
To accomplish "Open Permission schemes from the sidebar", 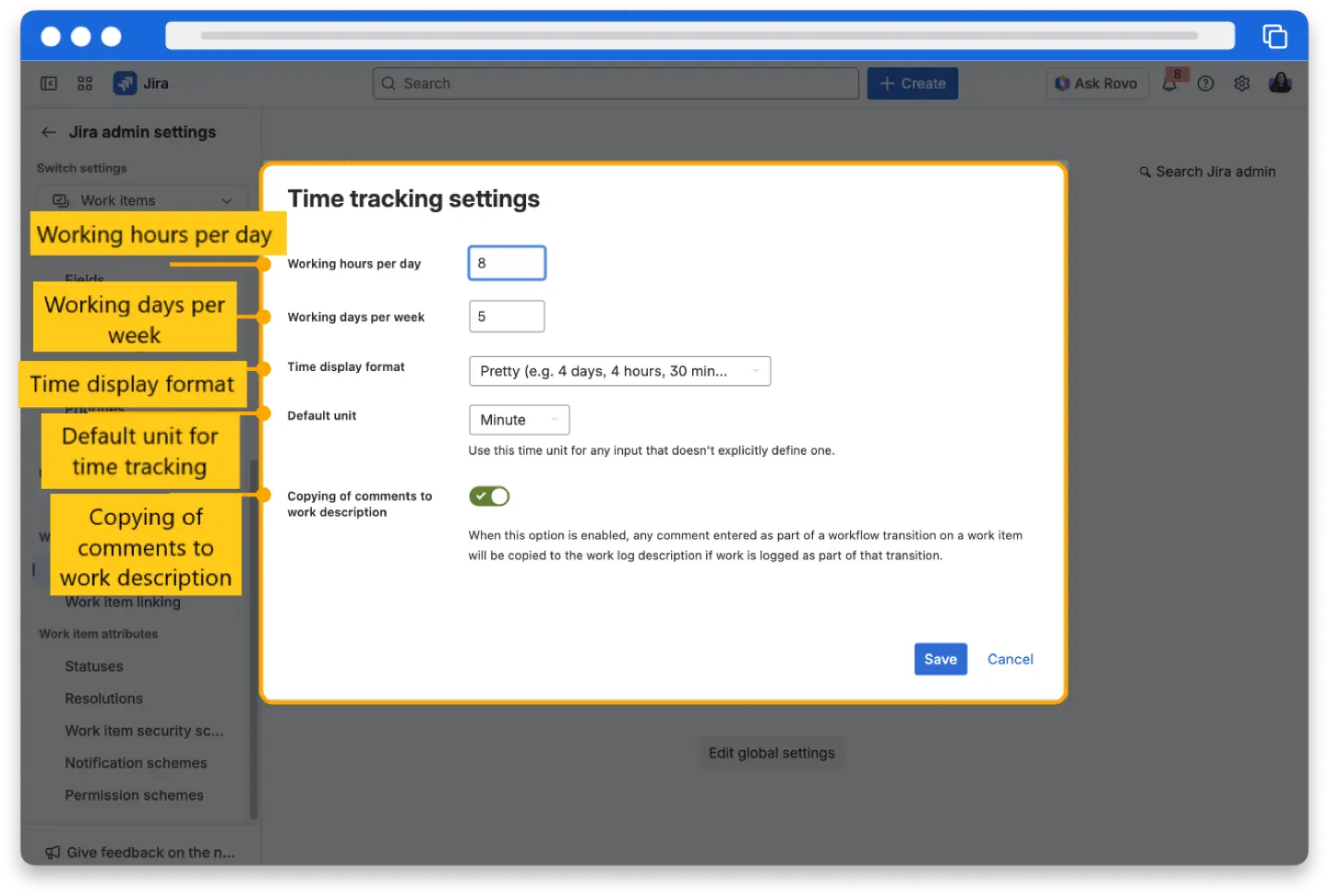I will click(134, 794).
